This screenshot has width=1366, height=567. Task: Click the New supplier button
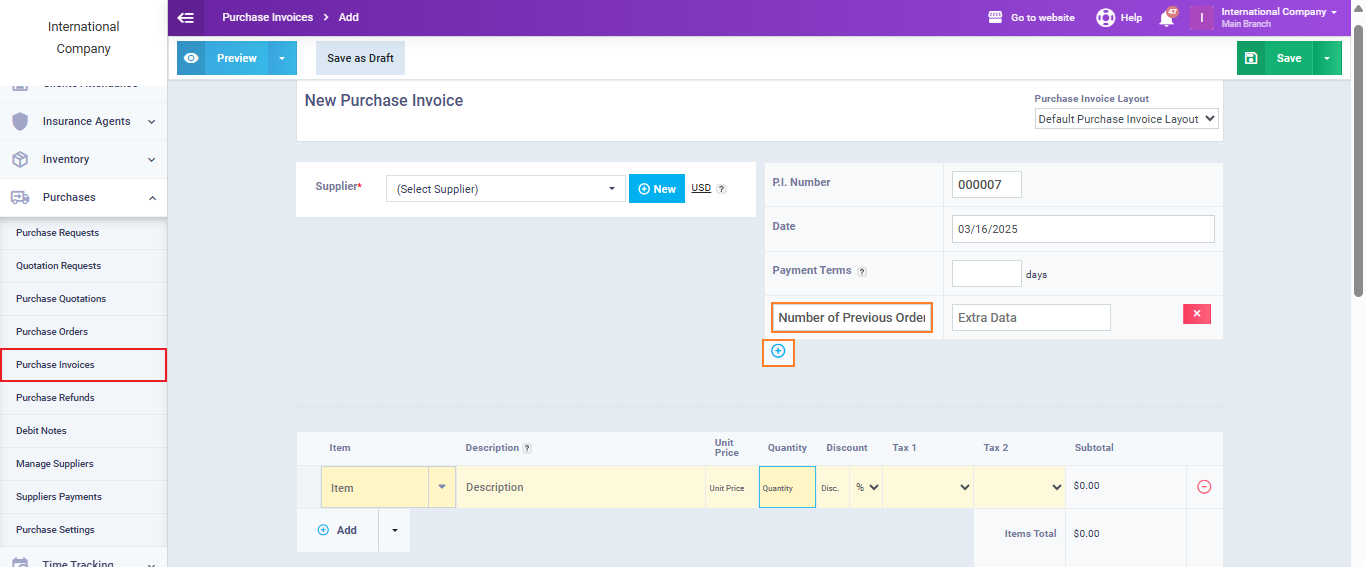pos(657,189)
